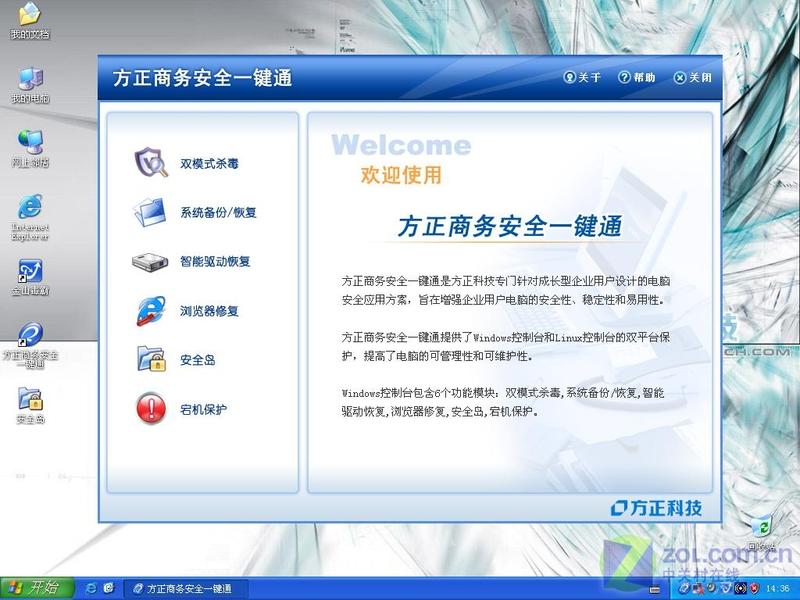Click the red computer tray icon
Image resolution: width=800 pixels, height=600 pixels.
click(697, 589)
